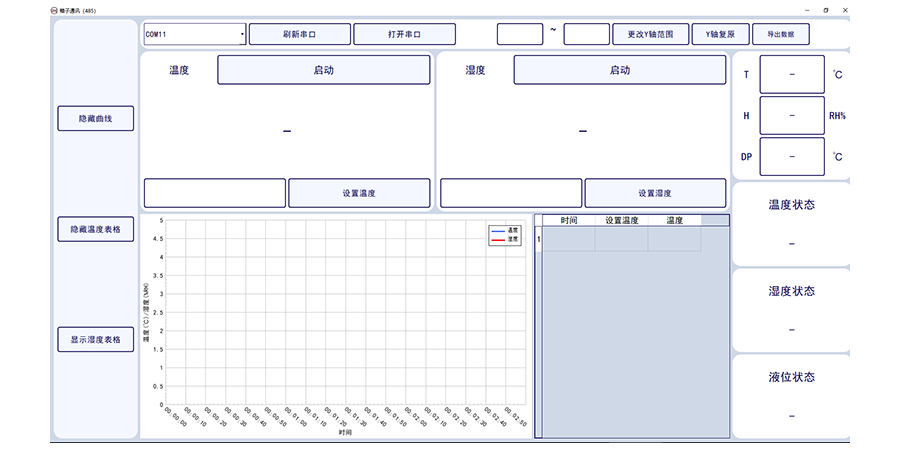Start temperature control with 启动 button

(x=324, y=70)
